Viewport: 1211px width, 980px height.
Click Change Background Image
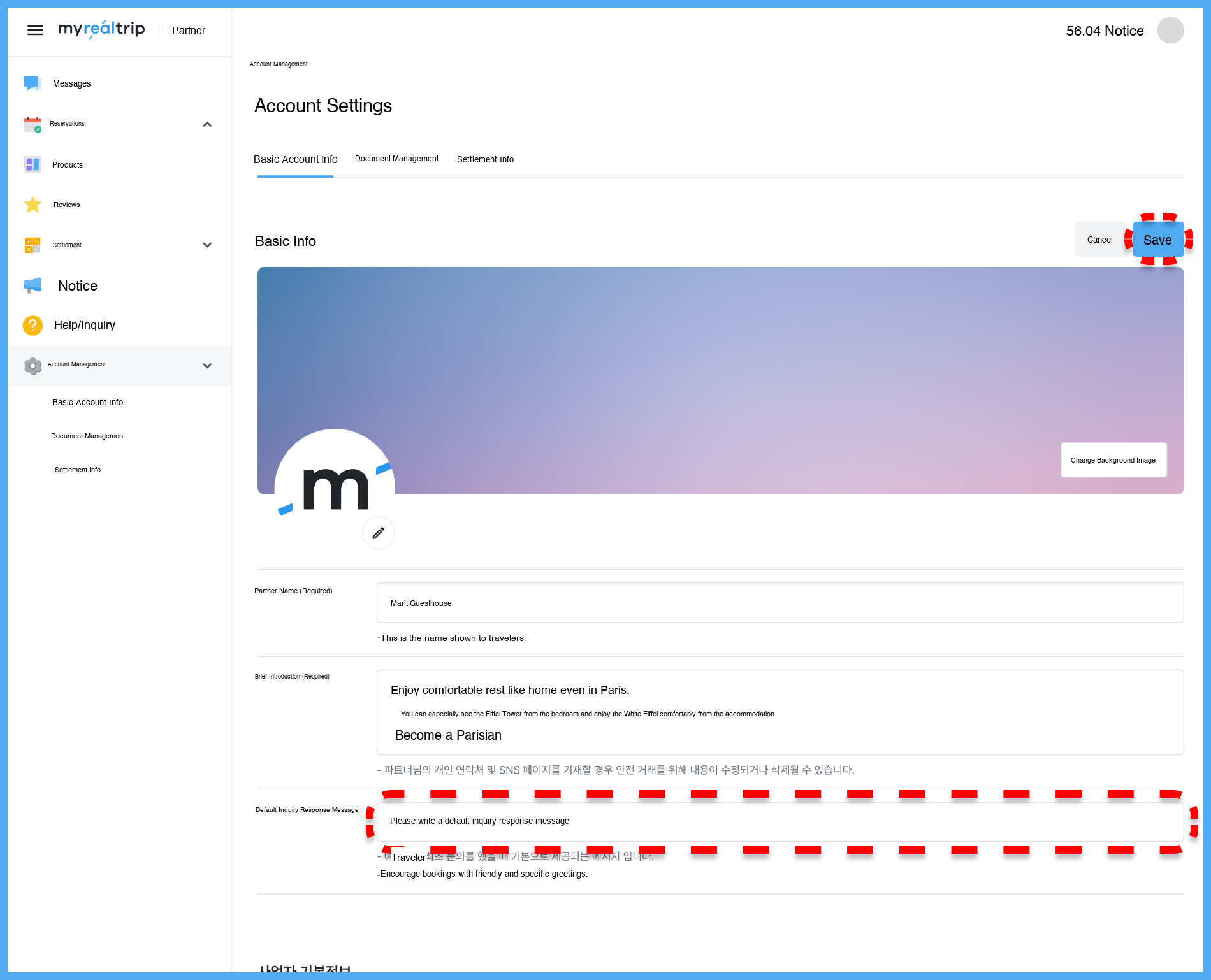(x=1113, y=459)
